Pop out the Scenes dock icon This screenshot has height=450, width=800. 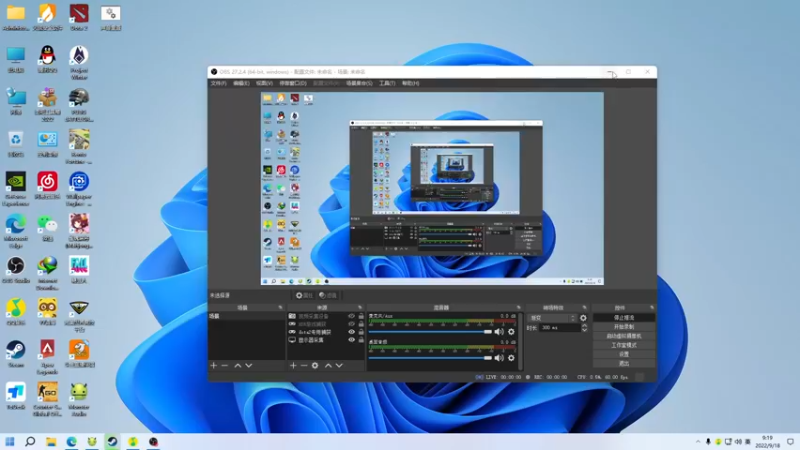(x=280, y=308)
